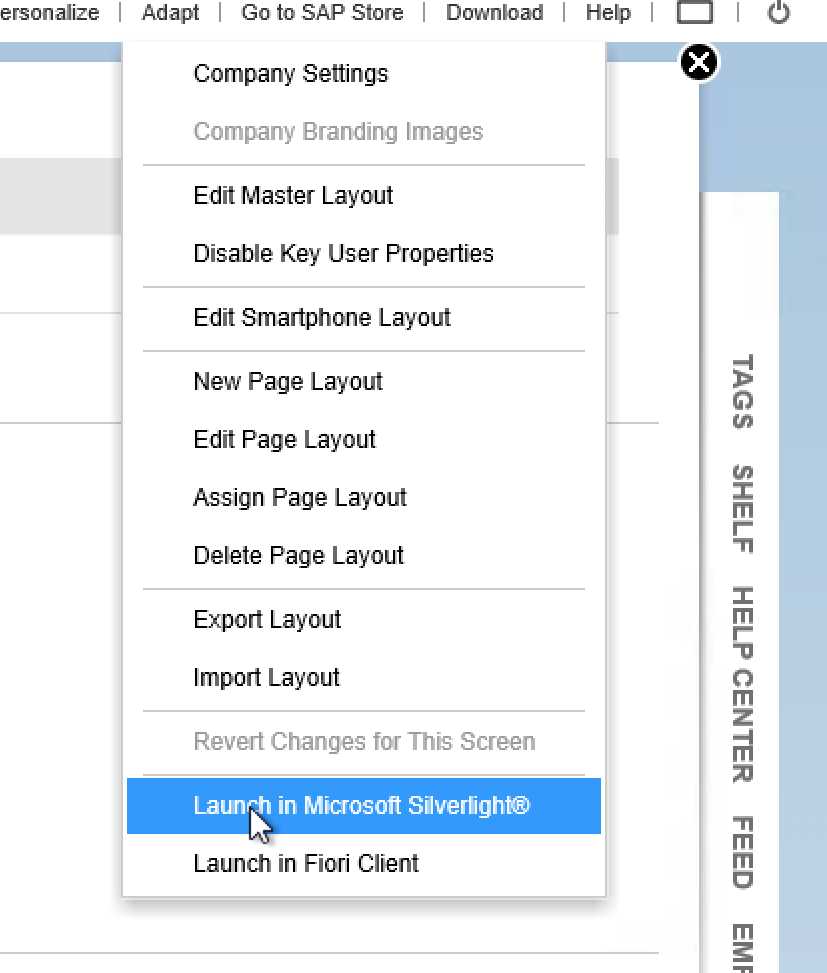Viewport: 827px width, 973px height.
Task: Open the Adapt menu
Action: pyautogui.click(x=170, y=13)
